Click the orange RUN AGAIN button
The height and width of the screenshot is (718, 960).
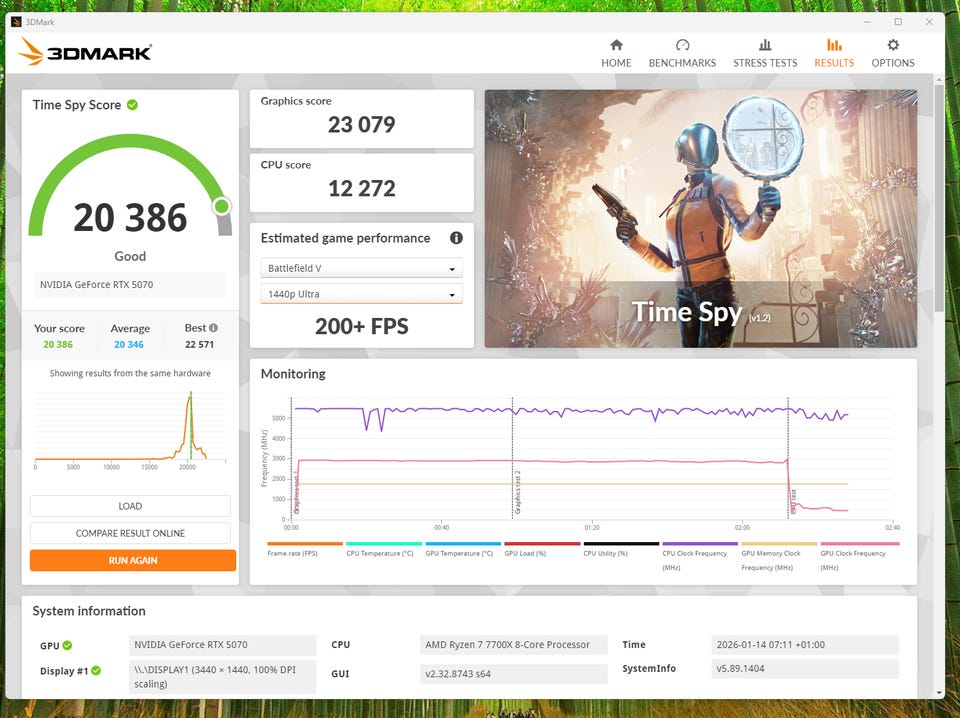133,560
